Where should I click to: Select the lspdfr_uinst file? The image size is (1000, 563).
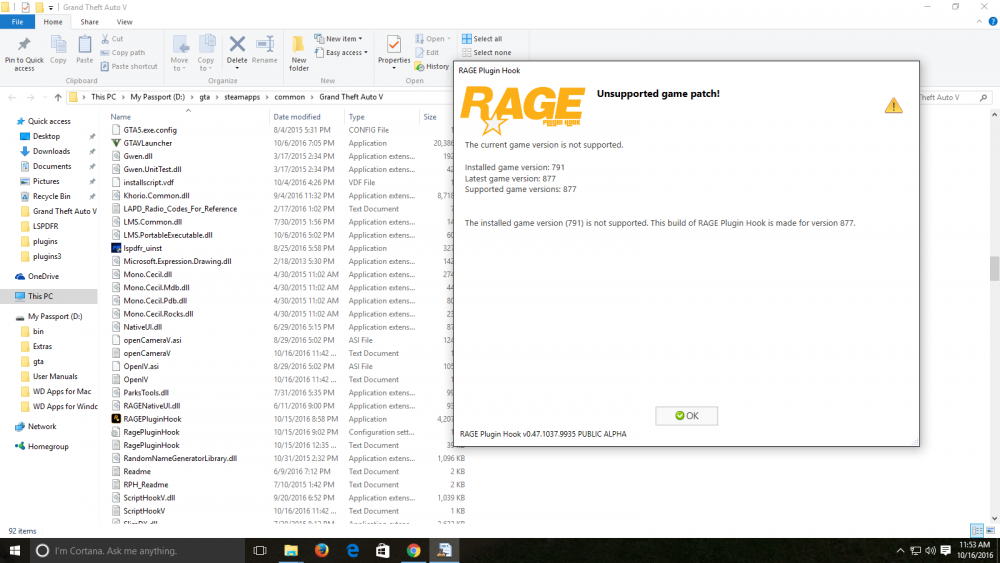click(142, 248)
